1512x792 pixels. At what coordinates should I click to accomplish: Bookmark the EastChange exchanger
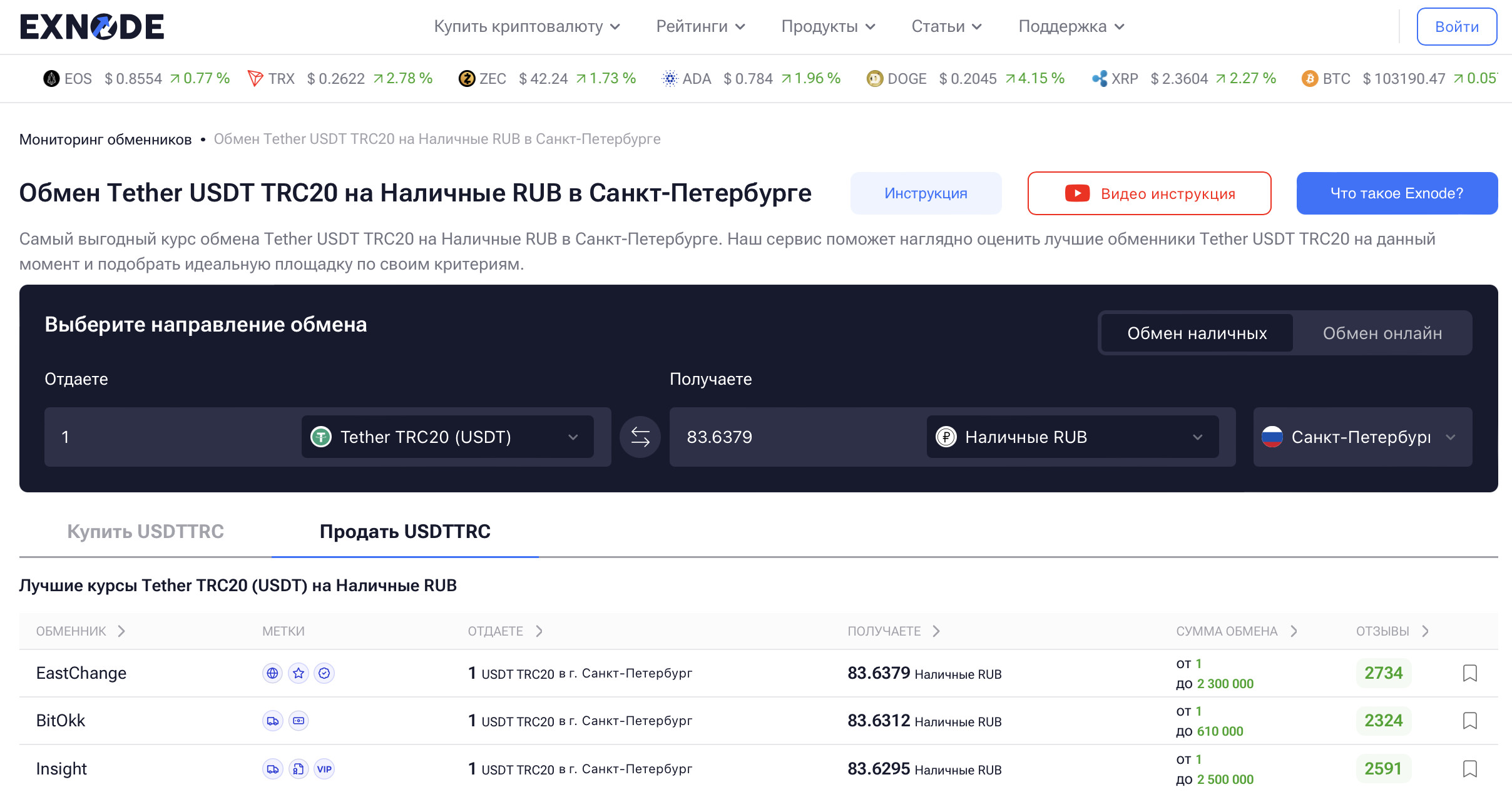point(1469,673)
